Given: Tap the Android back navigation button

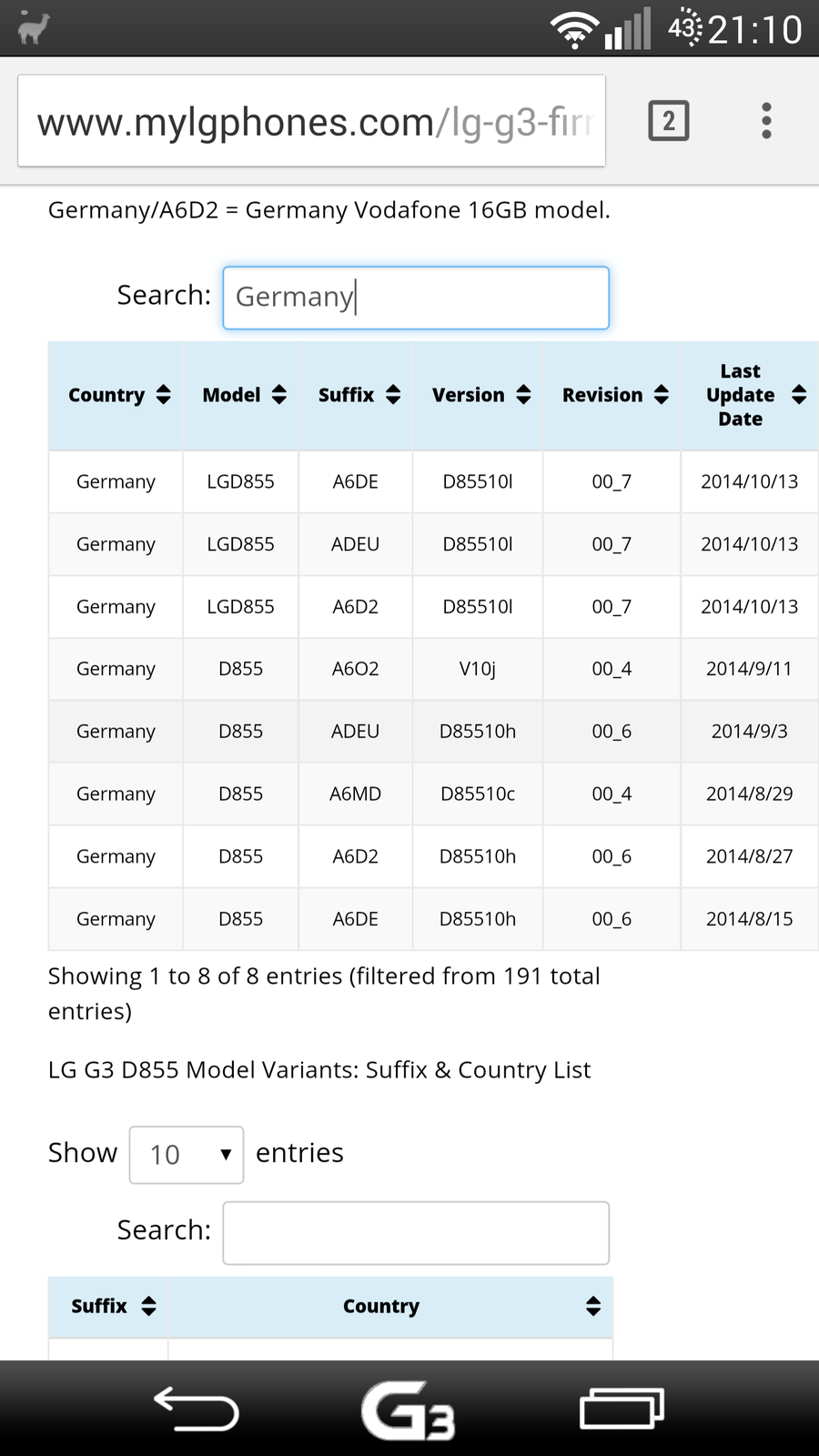Looking at the screenshot, I should pyautogui.click(x=197, y=1409).
